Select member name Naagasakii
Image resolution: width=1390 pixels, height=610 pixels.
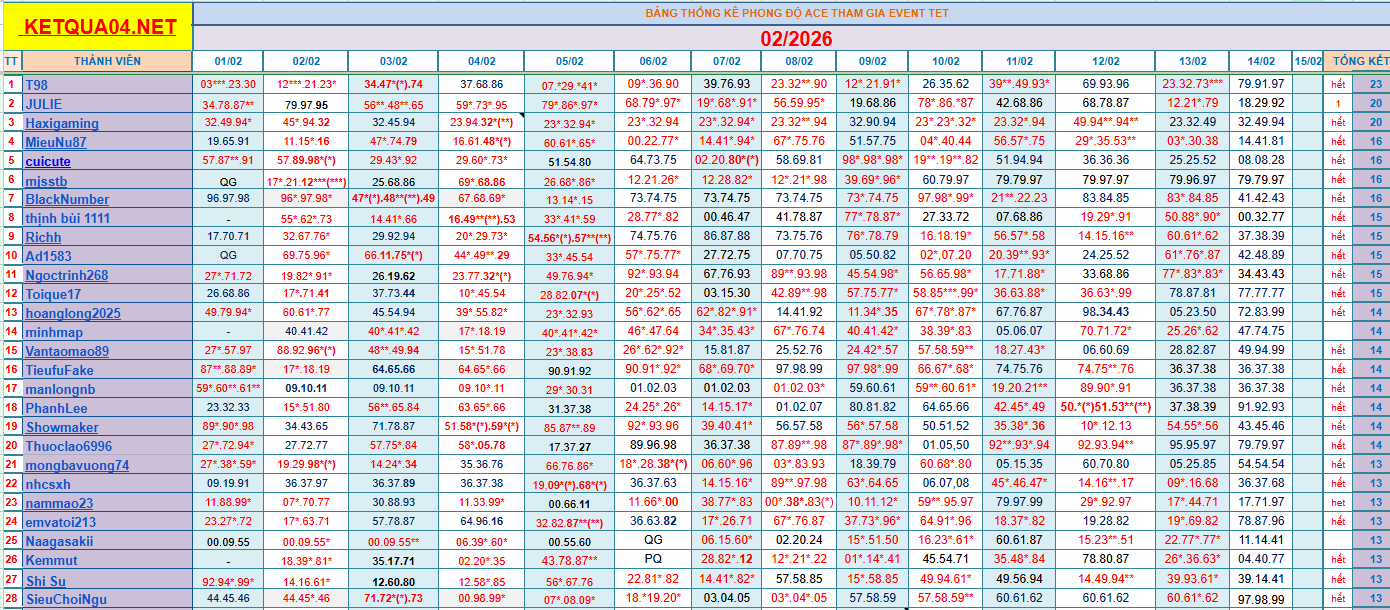pos(59,541)
